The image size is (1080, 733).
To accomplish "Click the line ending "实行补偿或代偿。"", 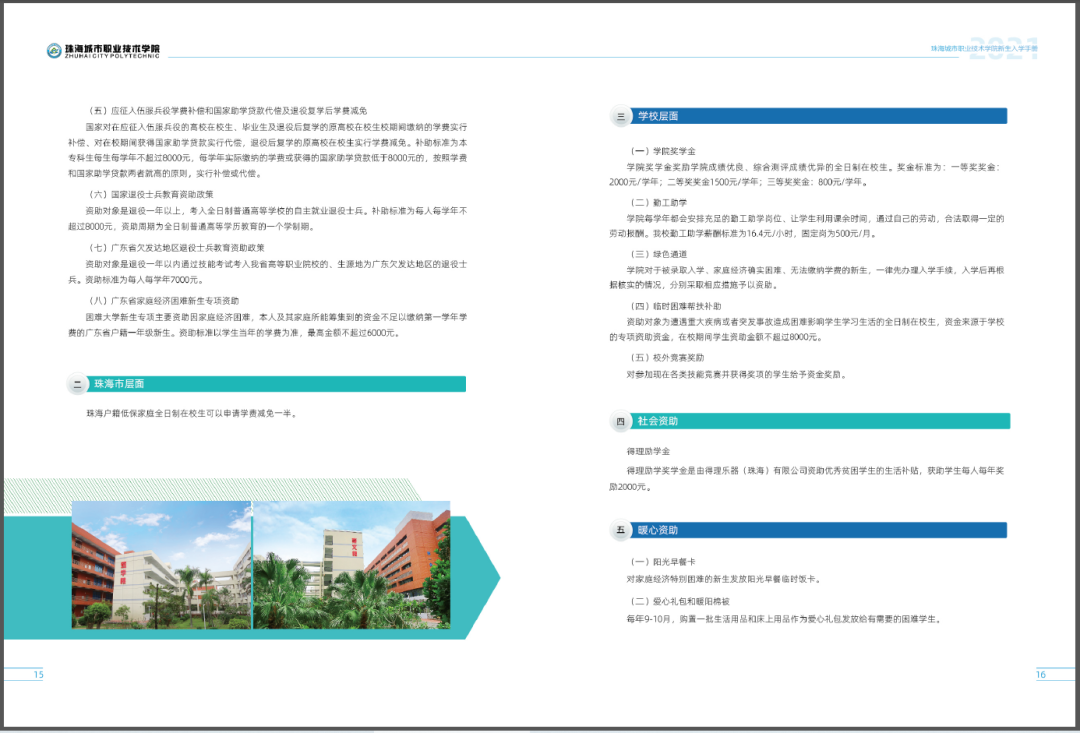I will tap(165, 174).
